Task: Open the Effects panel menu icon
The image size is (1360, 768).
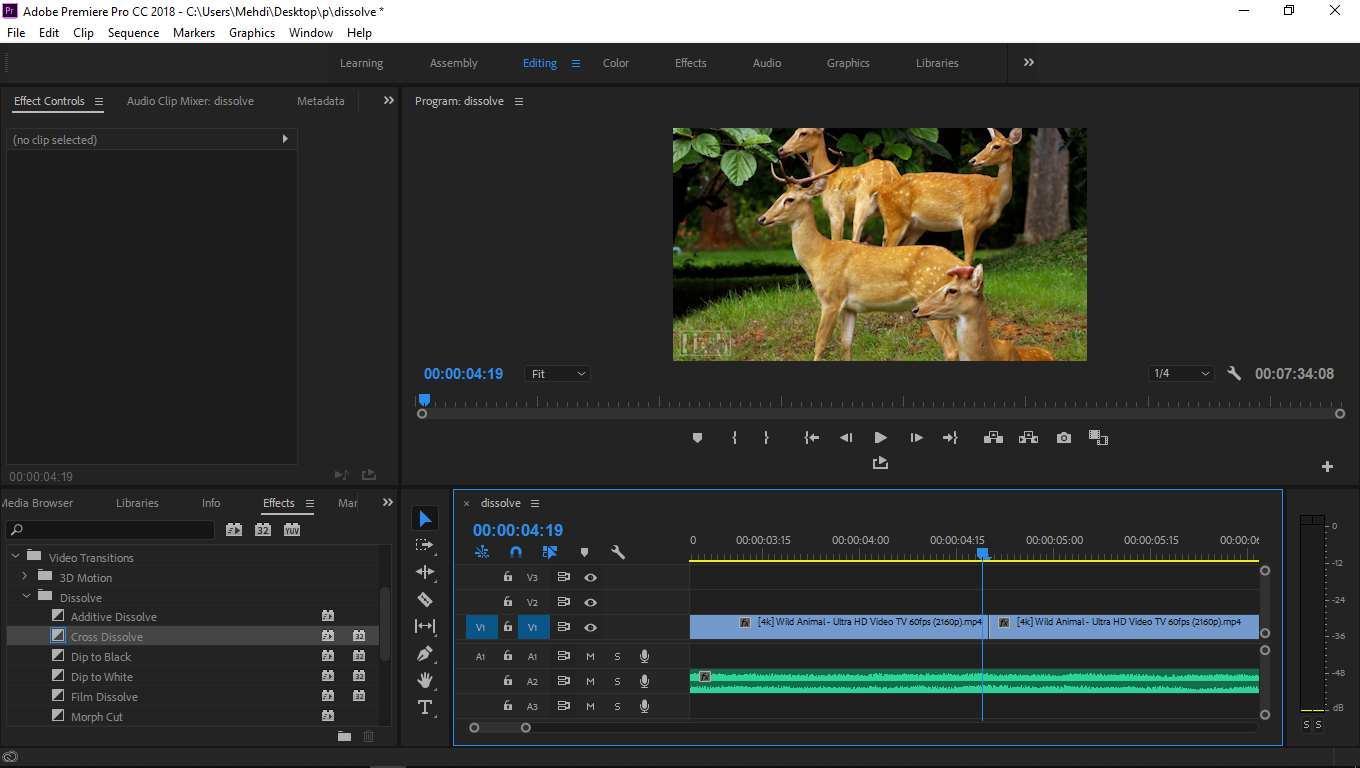Action: 310,503
